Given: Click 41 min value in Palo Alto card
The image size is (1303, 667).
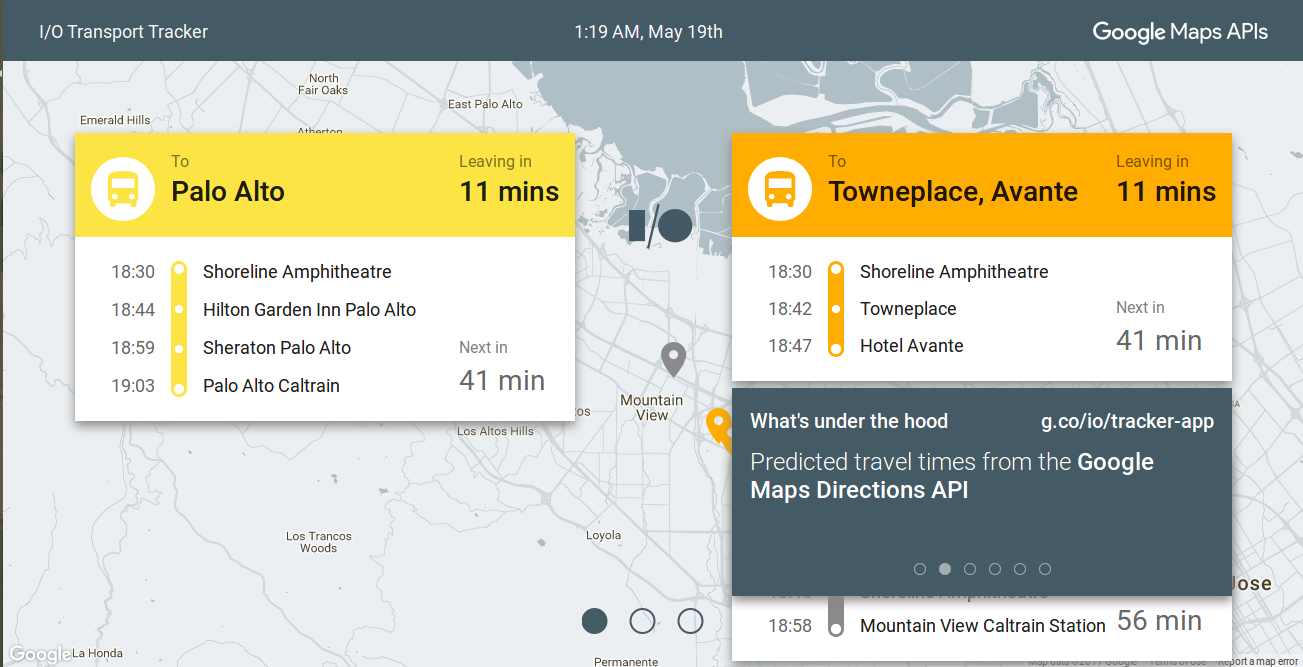Looking at the screenshot, I should (x=502, y=381).
